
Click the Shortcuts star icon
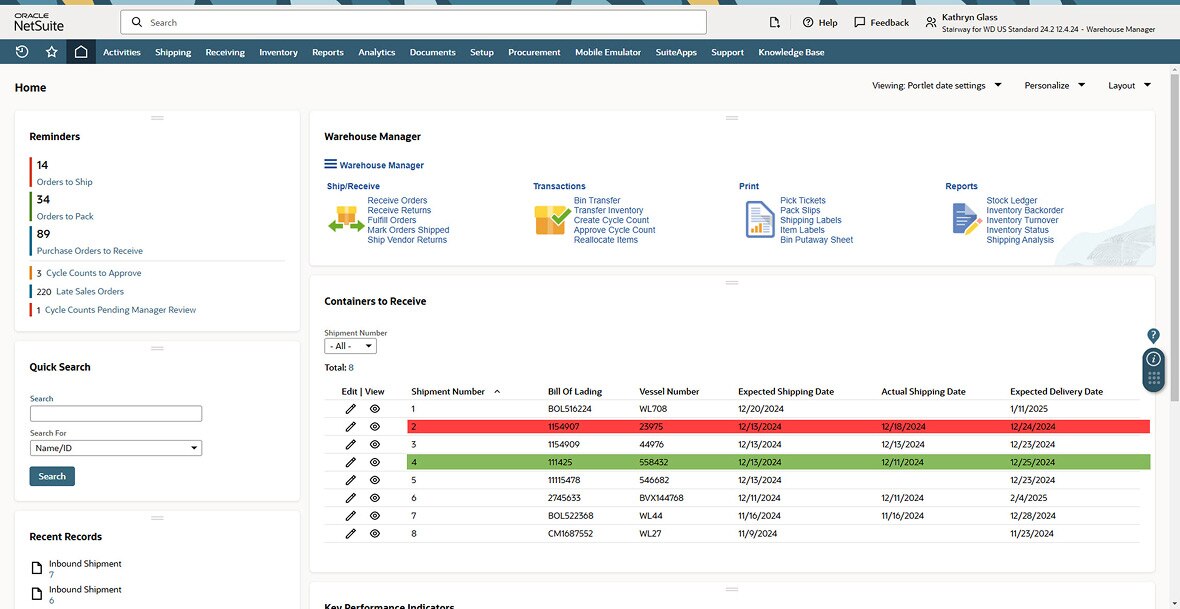point(52,52)
